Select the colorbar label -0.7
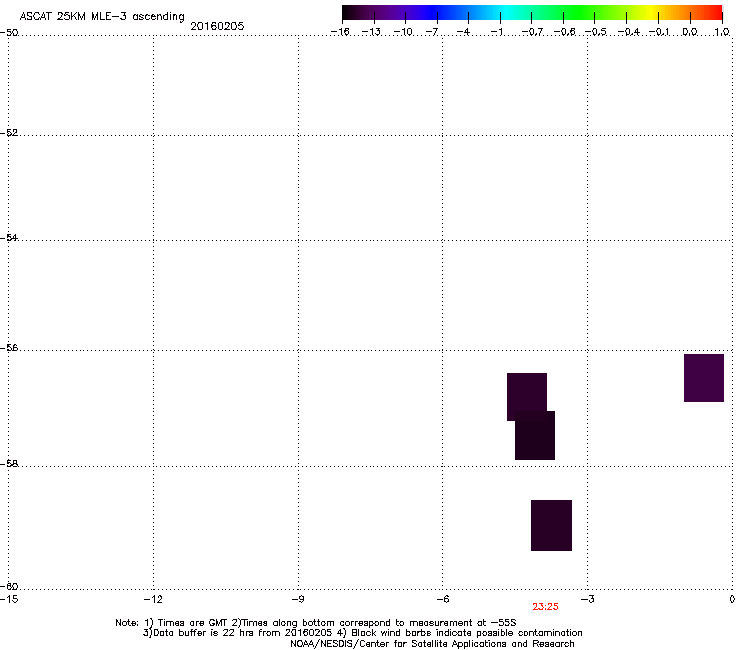This screenshot has width=740, height=650. click(532, 32)
